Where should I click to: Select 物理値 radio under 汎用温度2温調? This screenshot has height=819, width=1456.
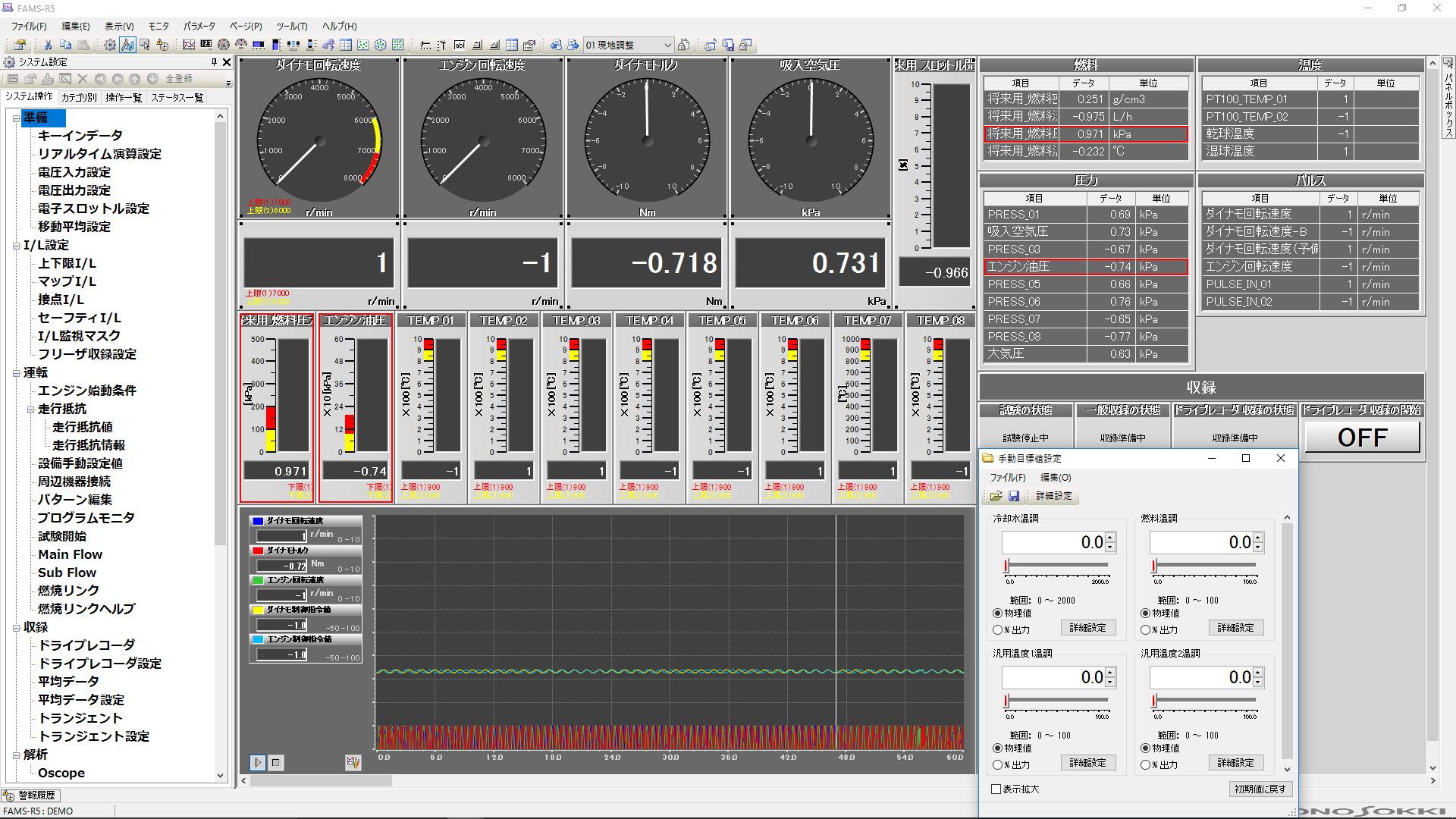coord(1145,748)
